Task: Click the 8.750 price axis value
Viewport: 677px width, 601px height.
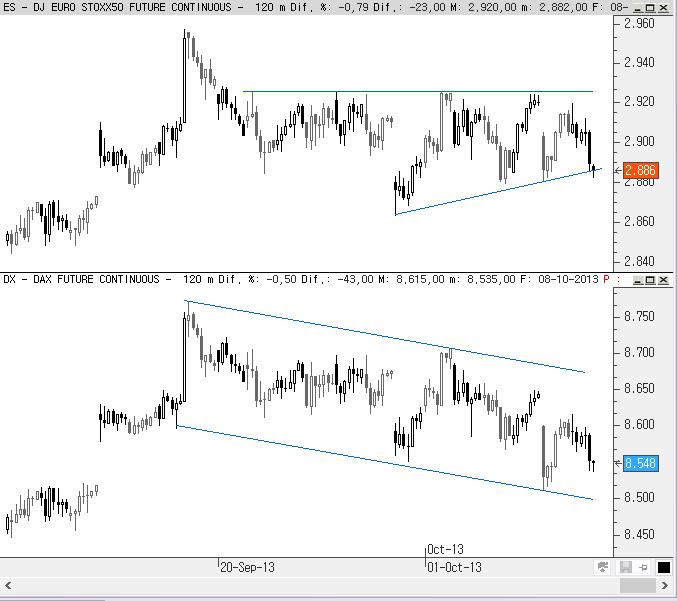Action: pos(639,316)
